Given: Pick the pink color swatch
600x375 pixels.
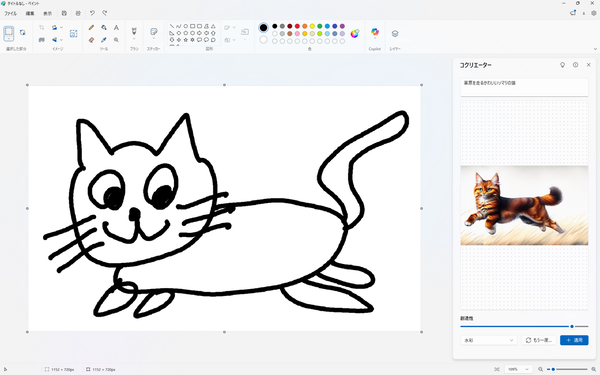Looking at the screenshot, I should click(297, 34).
